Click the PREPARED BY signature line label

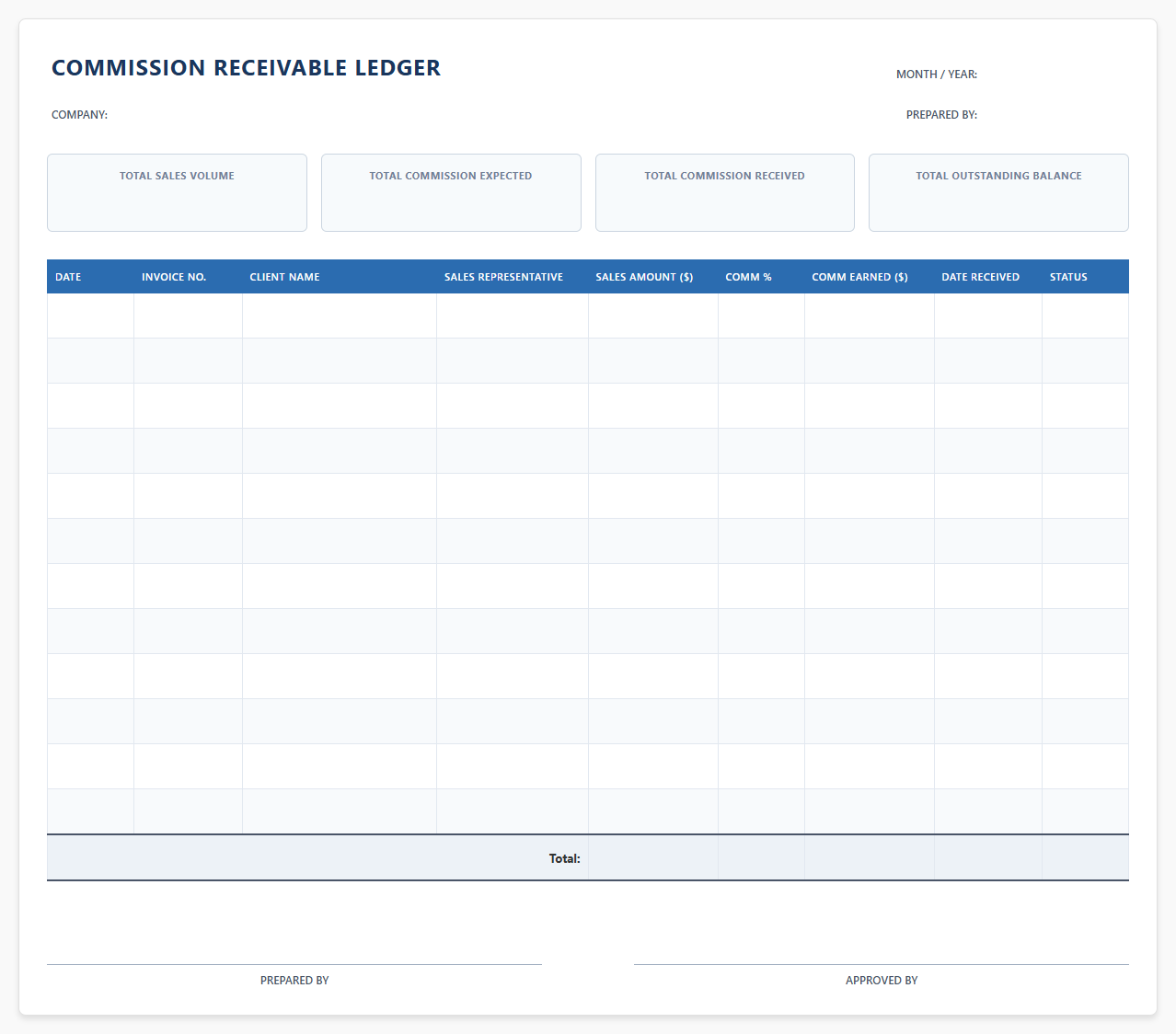pyautogui.click(x=294, y=981)
